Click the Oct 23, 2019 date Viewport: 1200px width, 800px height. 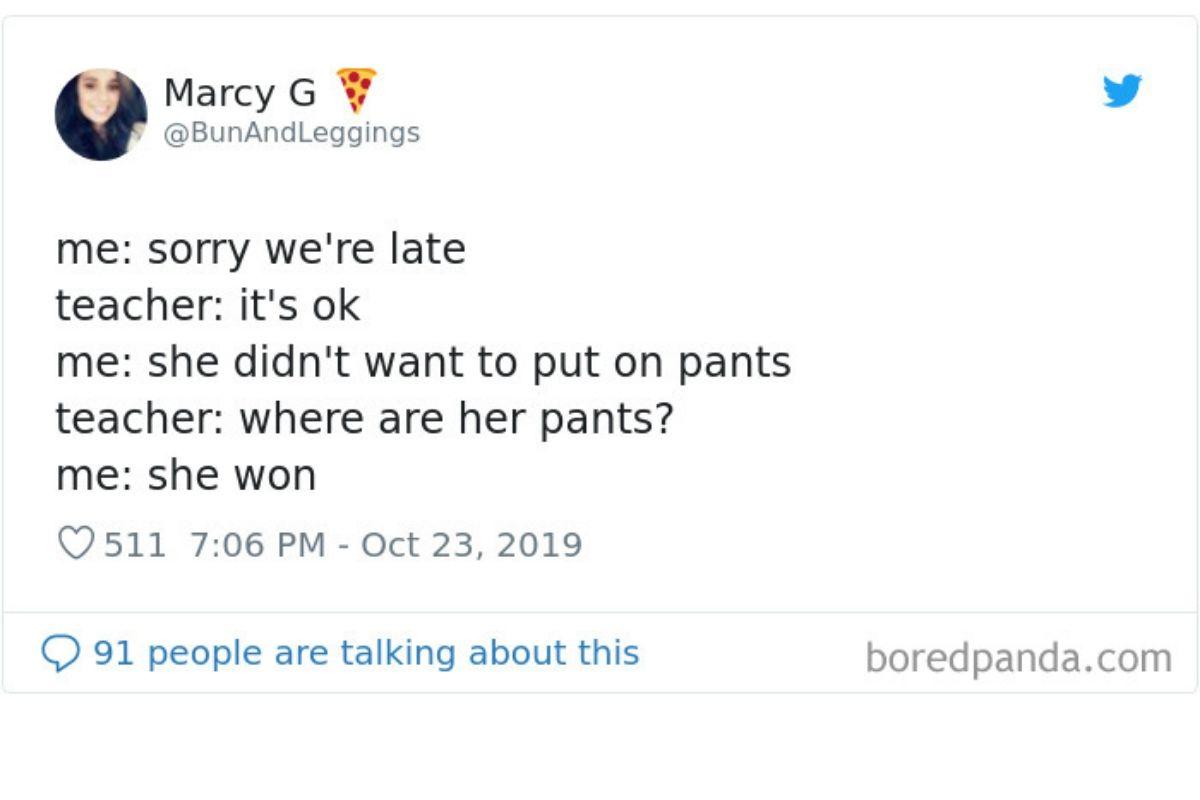pyautogui.click(x=471, y=545)
